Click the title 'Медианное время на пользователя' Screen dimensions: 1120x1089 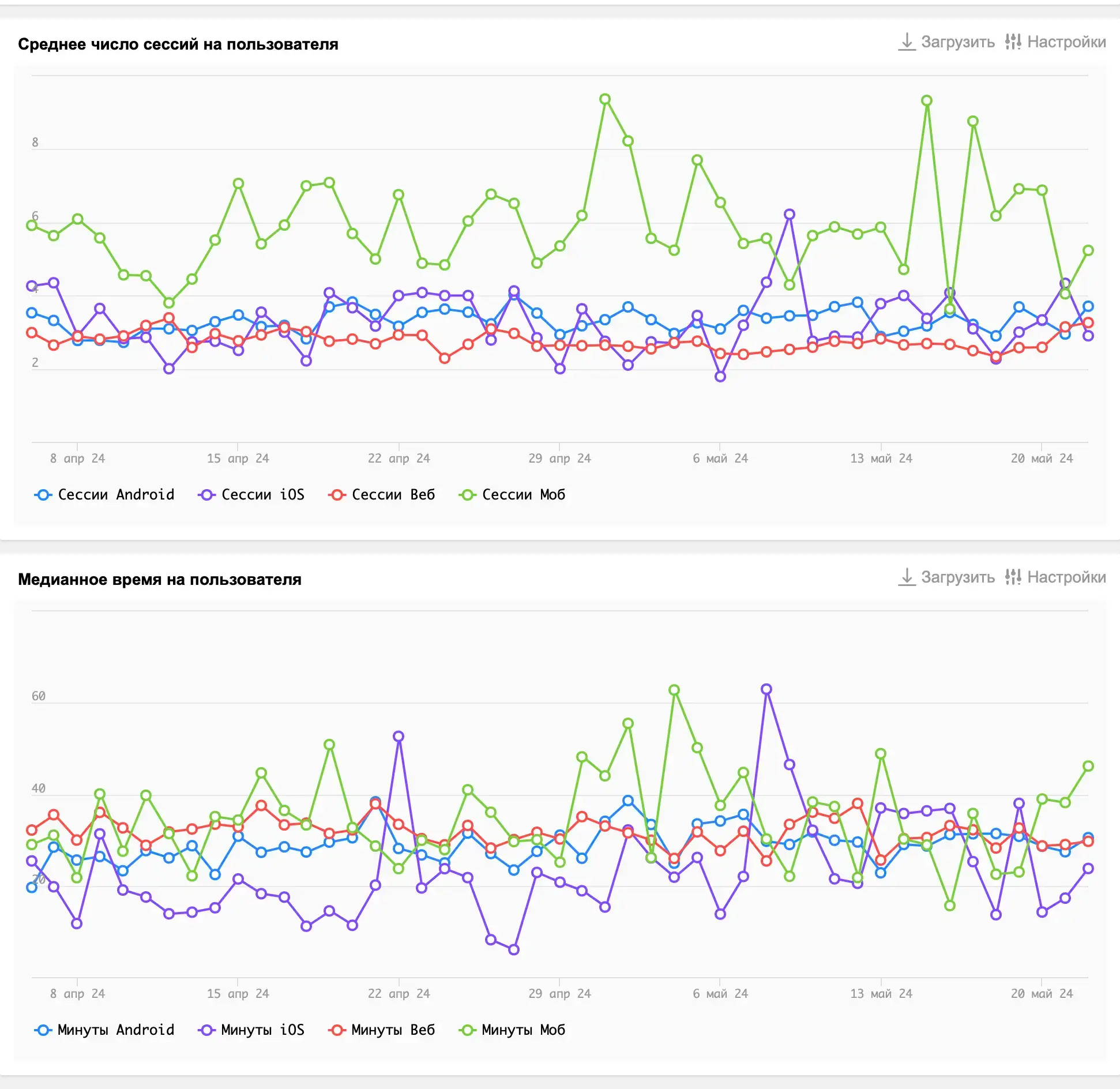tap(160, 580)
